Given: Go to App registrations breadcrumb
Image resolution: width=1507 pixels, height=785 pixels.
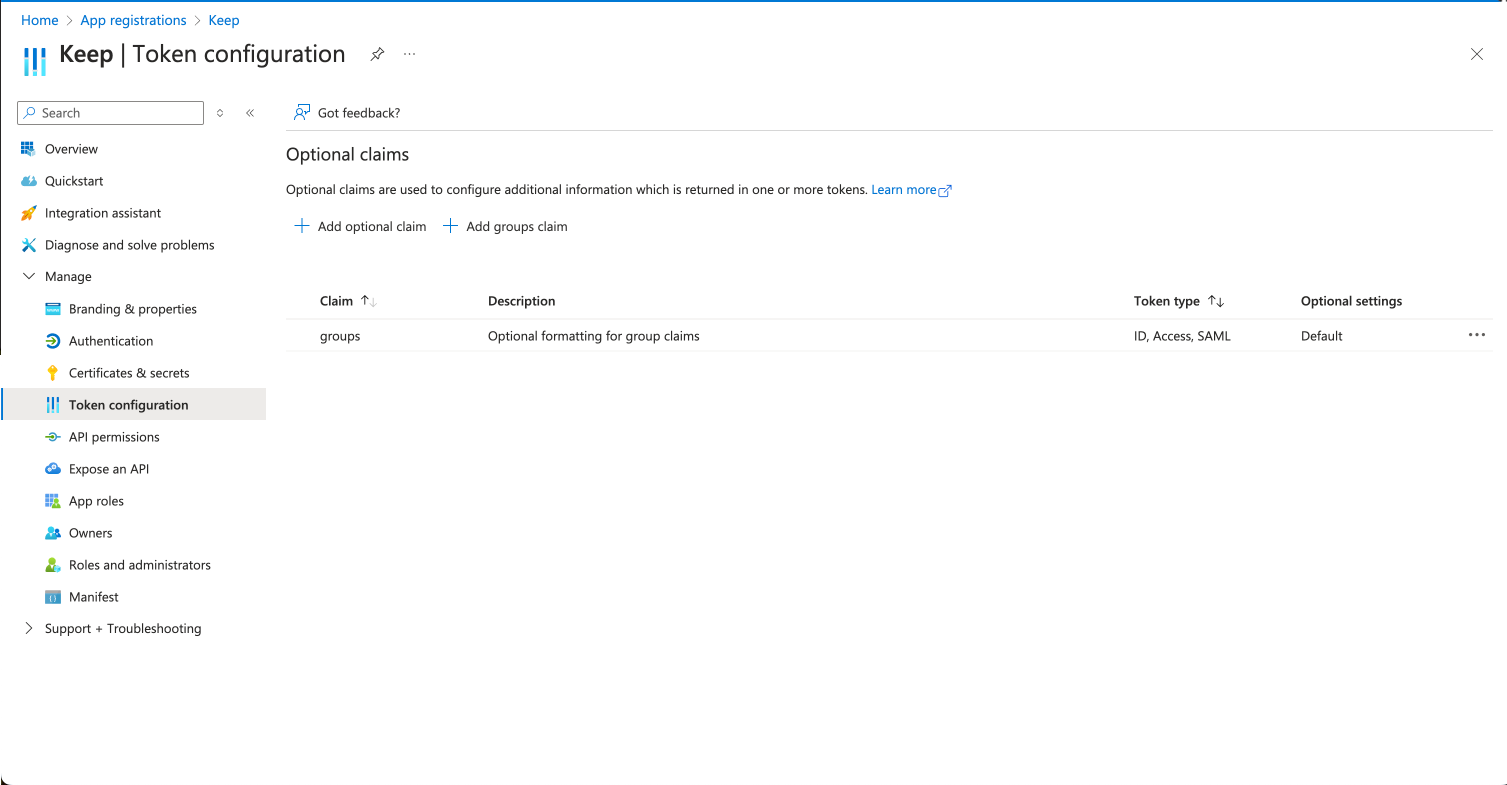Looking at the screenshot, I should (133, 20).
